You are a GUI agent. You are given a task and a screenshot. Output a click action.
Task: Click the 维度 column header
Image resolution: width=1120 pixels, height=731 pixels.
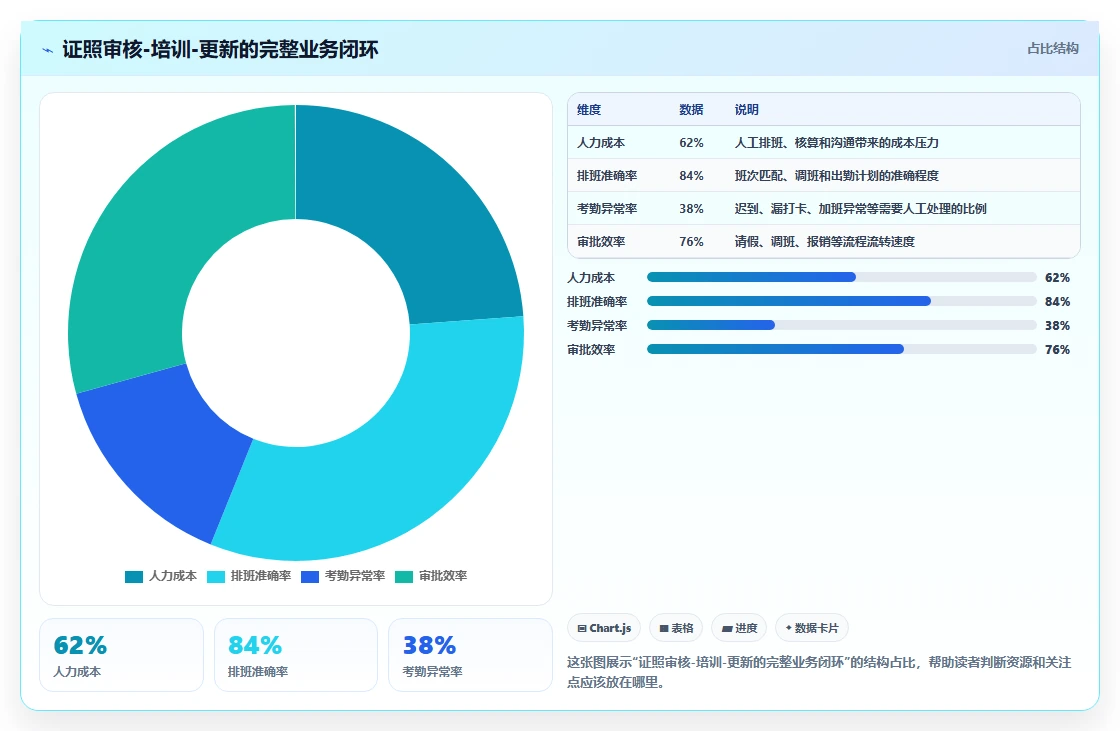pos(589,110)
